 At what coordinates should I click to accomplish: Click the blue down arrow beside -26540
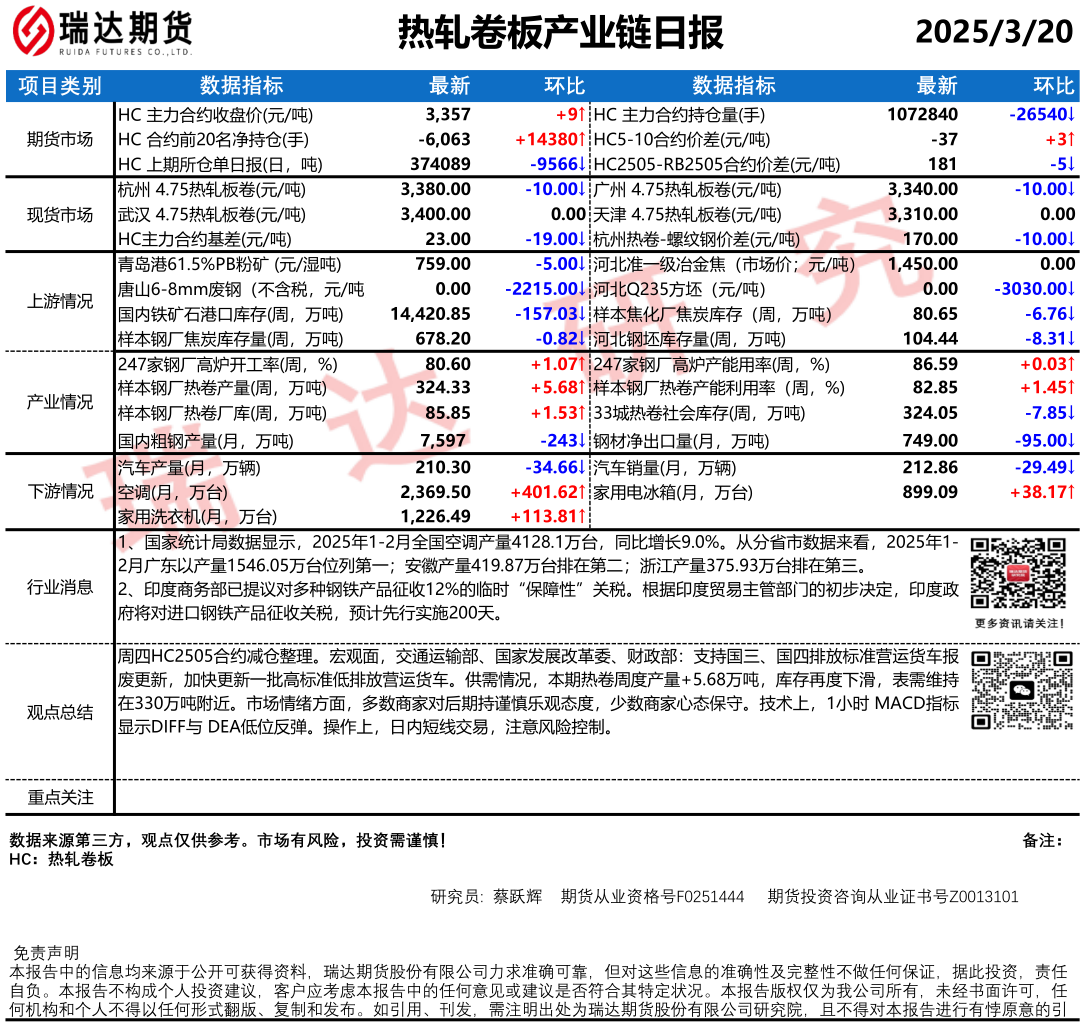tap(1071, 115)
